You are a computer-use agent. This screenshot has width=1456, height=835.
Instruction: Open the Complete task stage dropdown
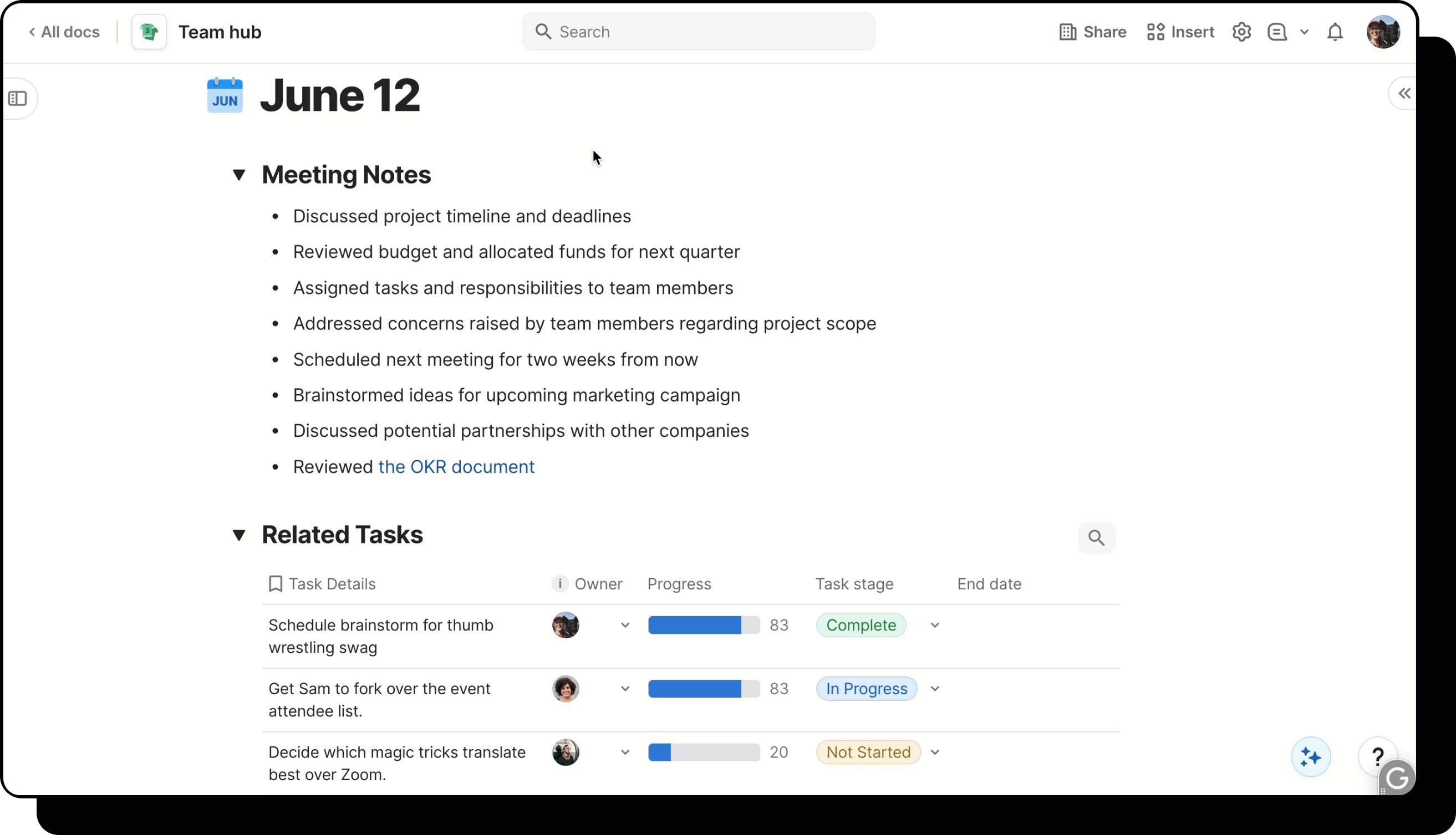[x=934, y=625]
